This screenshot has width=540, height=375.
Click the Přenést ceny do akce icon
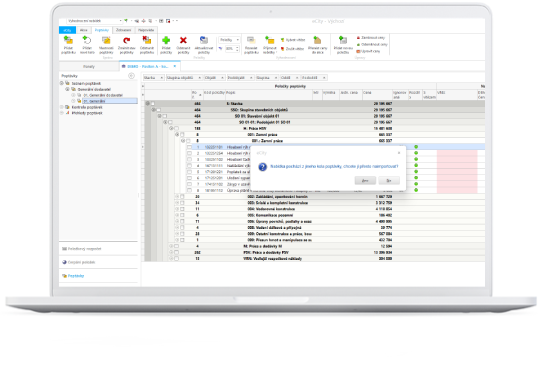click(318, 41)
